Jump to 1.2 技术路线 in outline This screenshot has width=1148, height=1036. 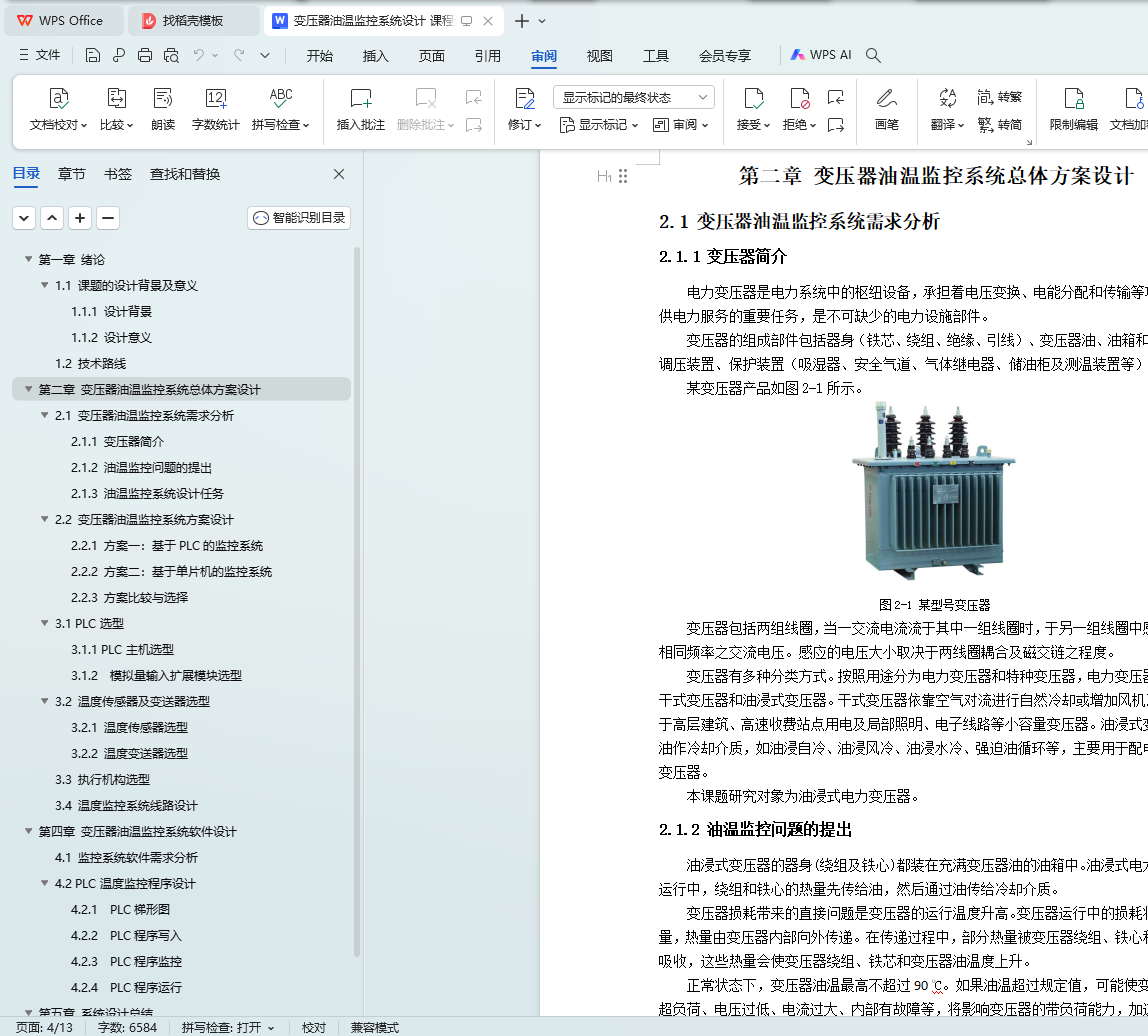coord(90,363)
